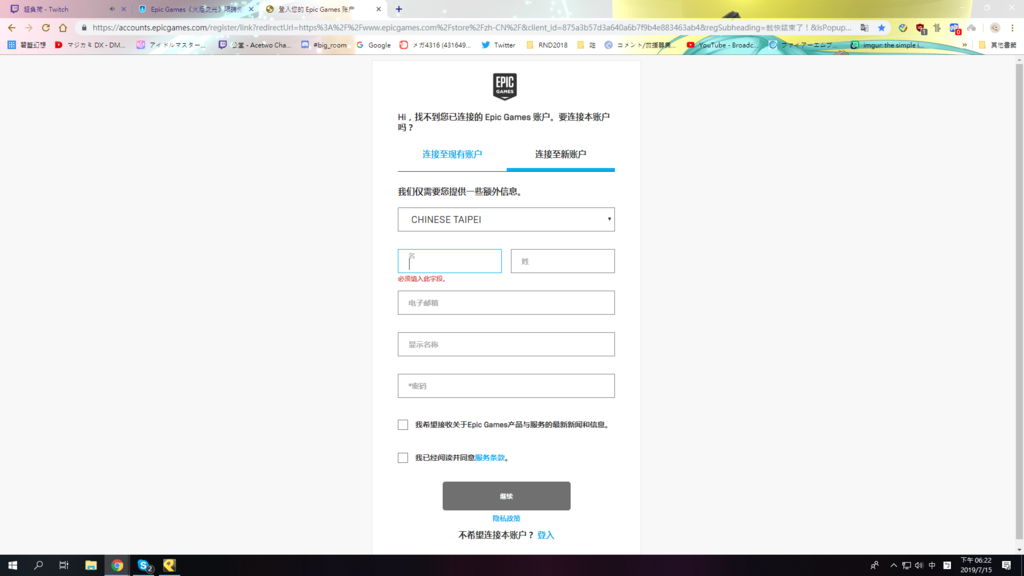Open the CHINESE TAIPEI country dropdown

coord(506,219)
